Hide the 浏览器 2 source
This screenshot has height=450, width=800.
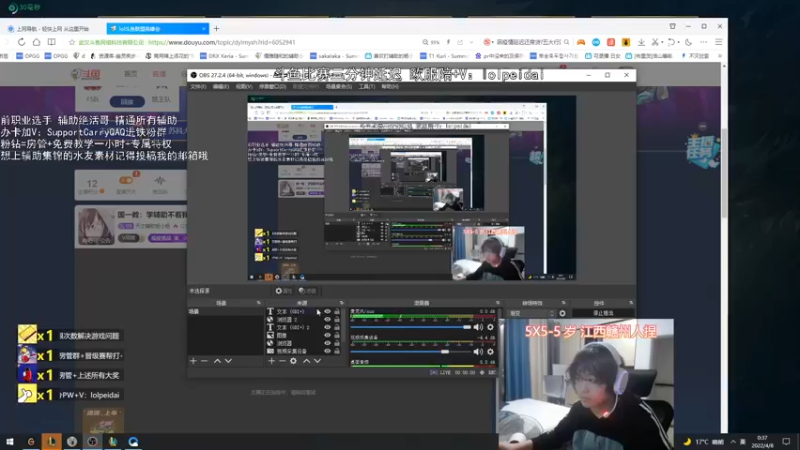328,319
